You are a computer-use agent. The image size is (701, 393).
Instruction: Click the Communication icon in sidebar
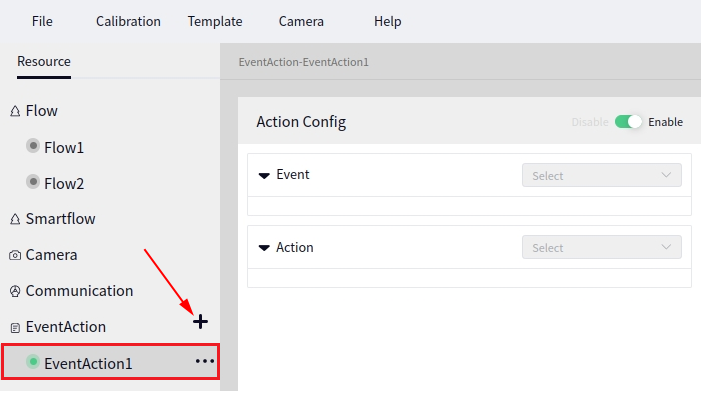click(x=15, y=292)
